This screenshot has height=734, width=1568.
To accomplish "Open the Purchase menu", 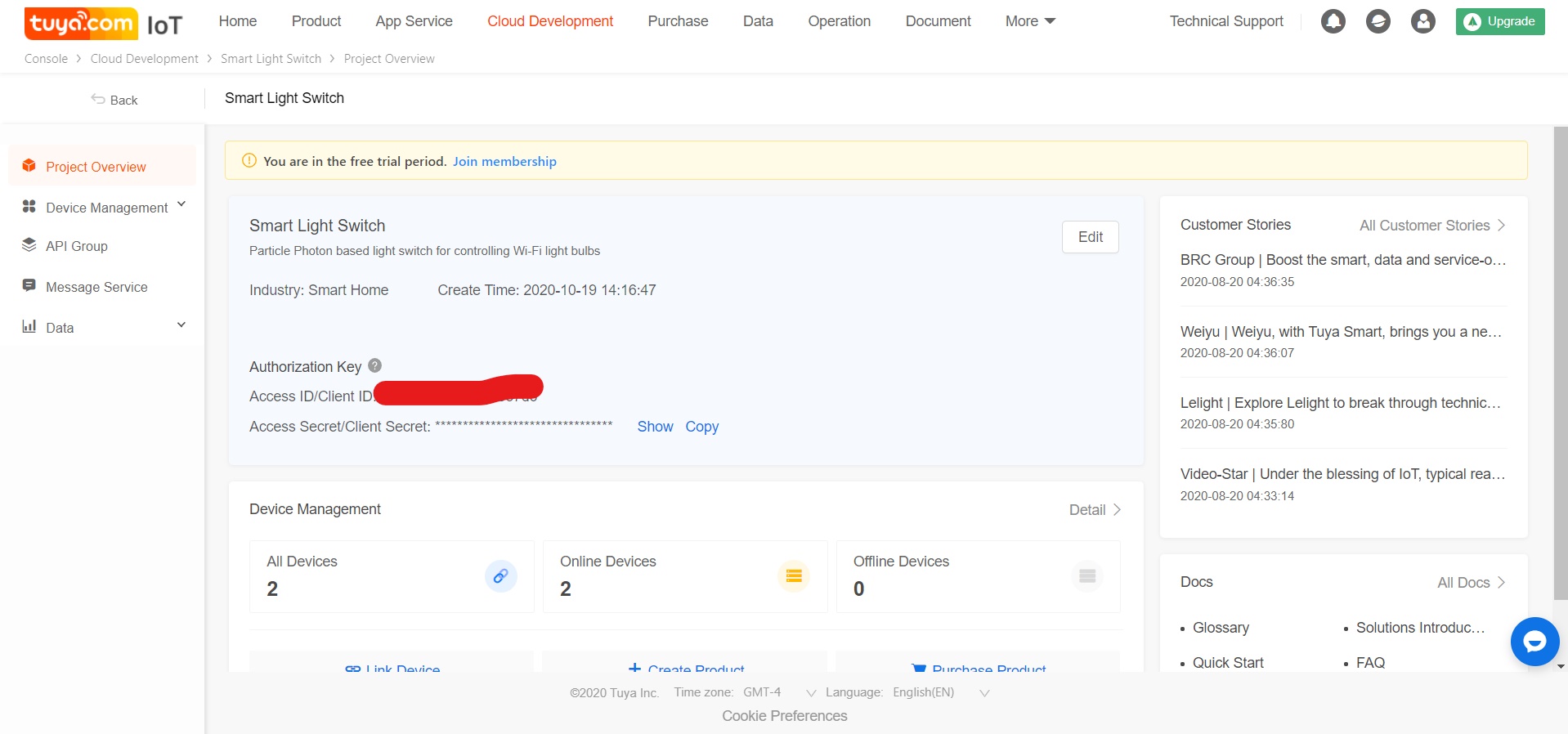I will [678, 21].
